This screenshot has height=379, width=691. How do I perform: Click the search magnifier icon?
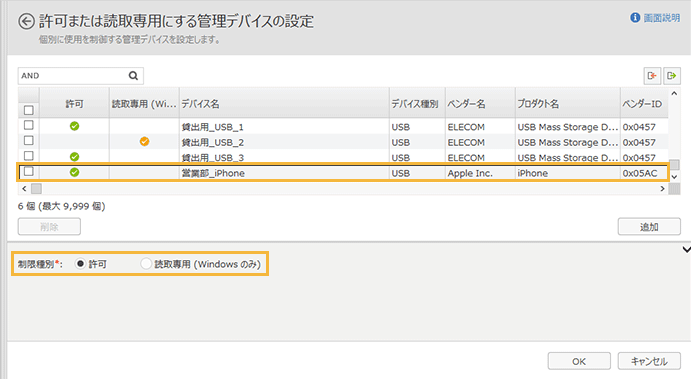pos(134,76)
